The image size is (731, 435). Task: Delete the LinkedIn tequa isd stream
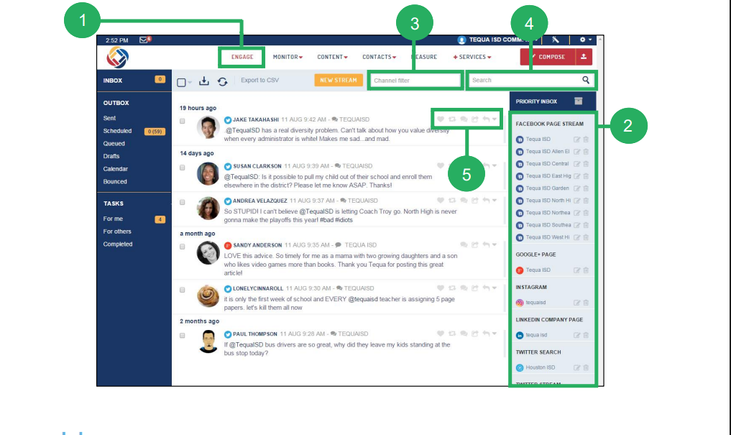(x=586, y=335)
